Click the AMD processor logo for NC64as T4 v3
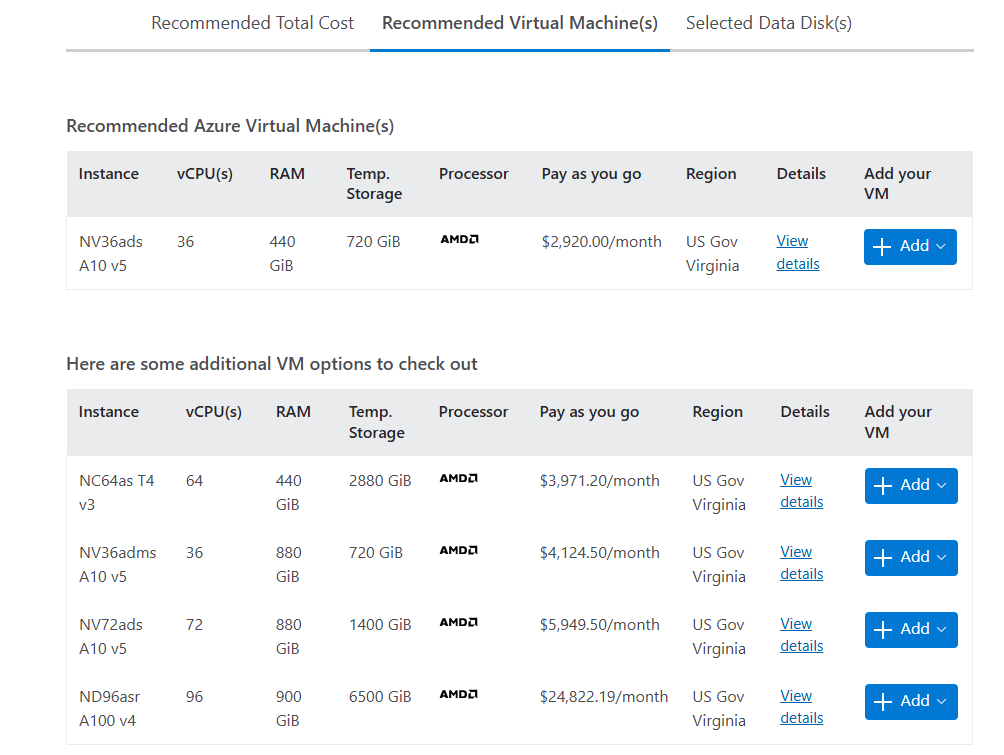Viewport: 1004px width, 755px height. (458, 478)
